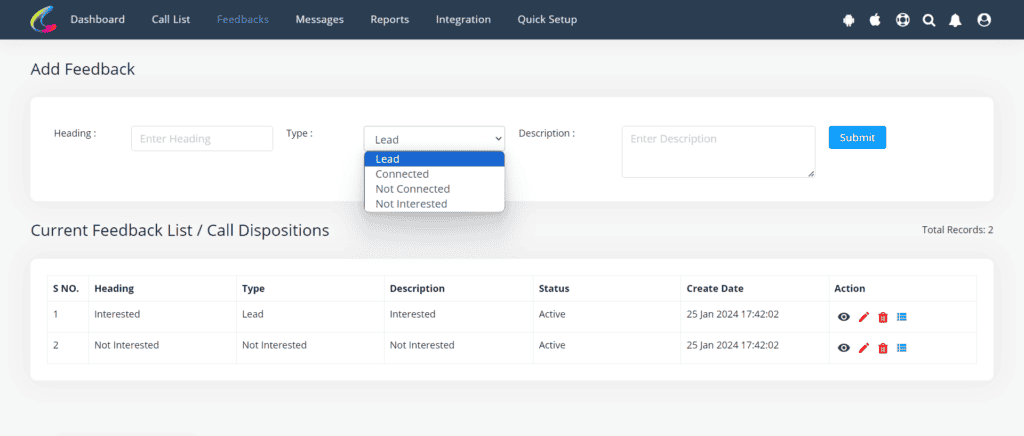Edit the Interested feedback with pencil icon
The height and width of the screenshot is (436, 1024).
[864, 317]
